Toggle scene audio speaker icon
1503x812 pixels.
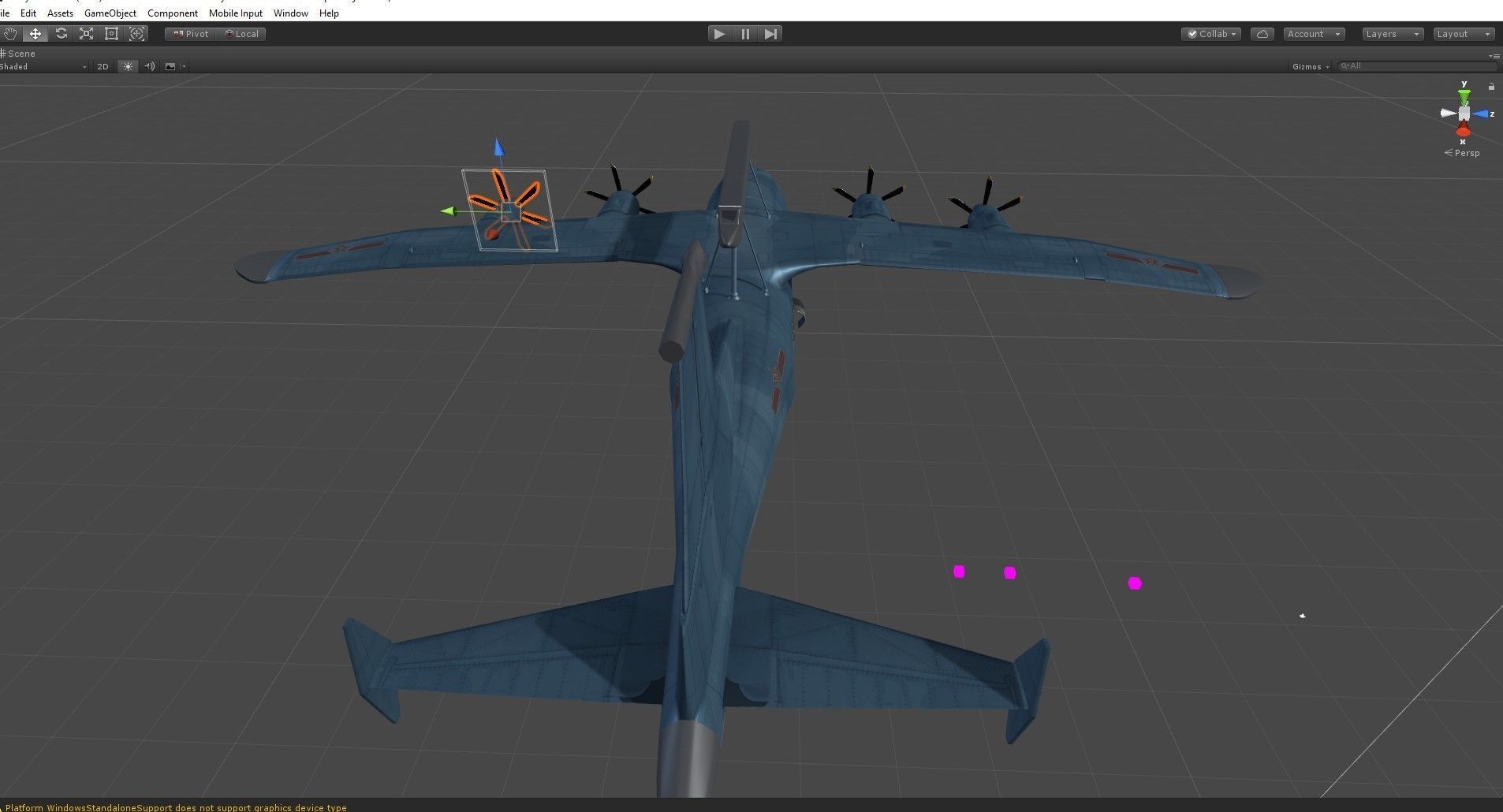point(149,67)
